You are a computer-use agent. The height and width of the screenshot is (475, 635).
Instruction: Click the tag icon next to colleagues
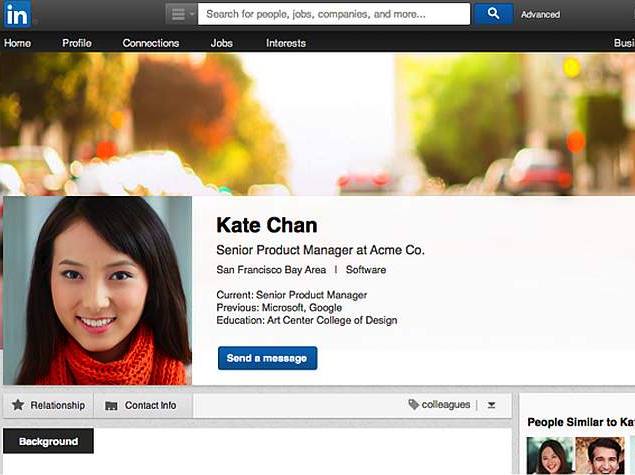(413, 405)
